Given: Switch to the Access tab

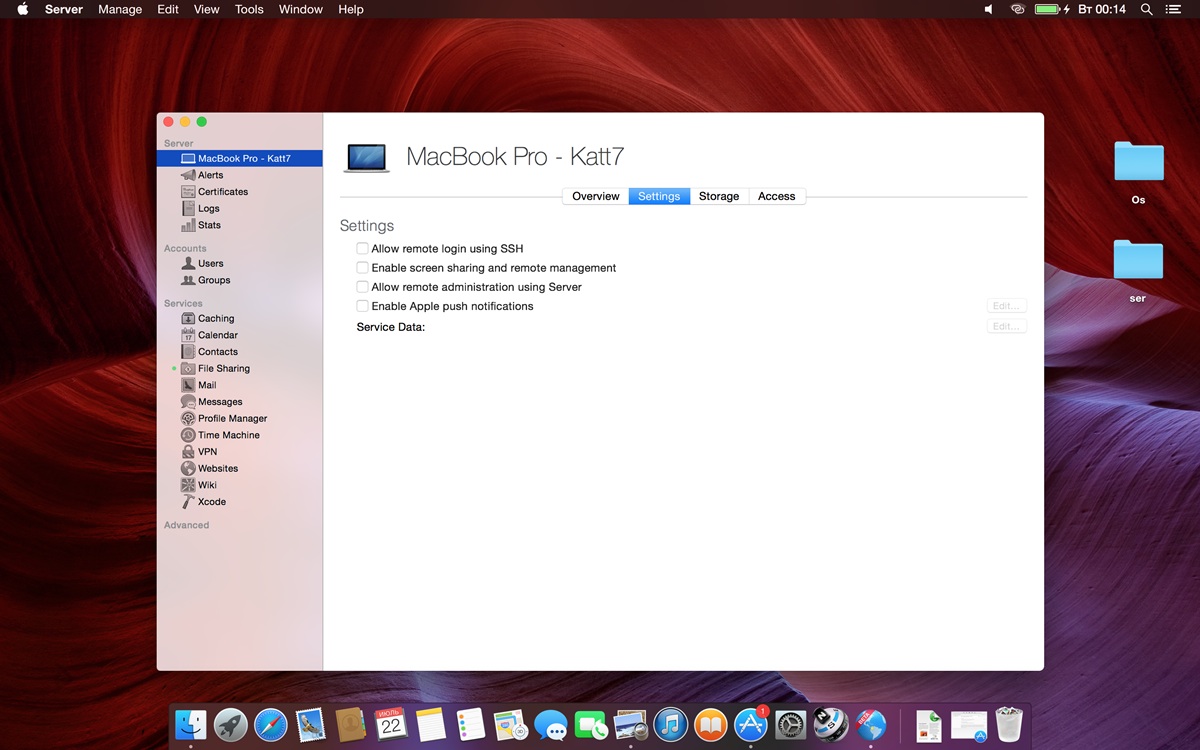Looking at the screenshot, I should click(x=777, y=196).
